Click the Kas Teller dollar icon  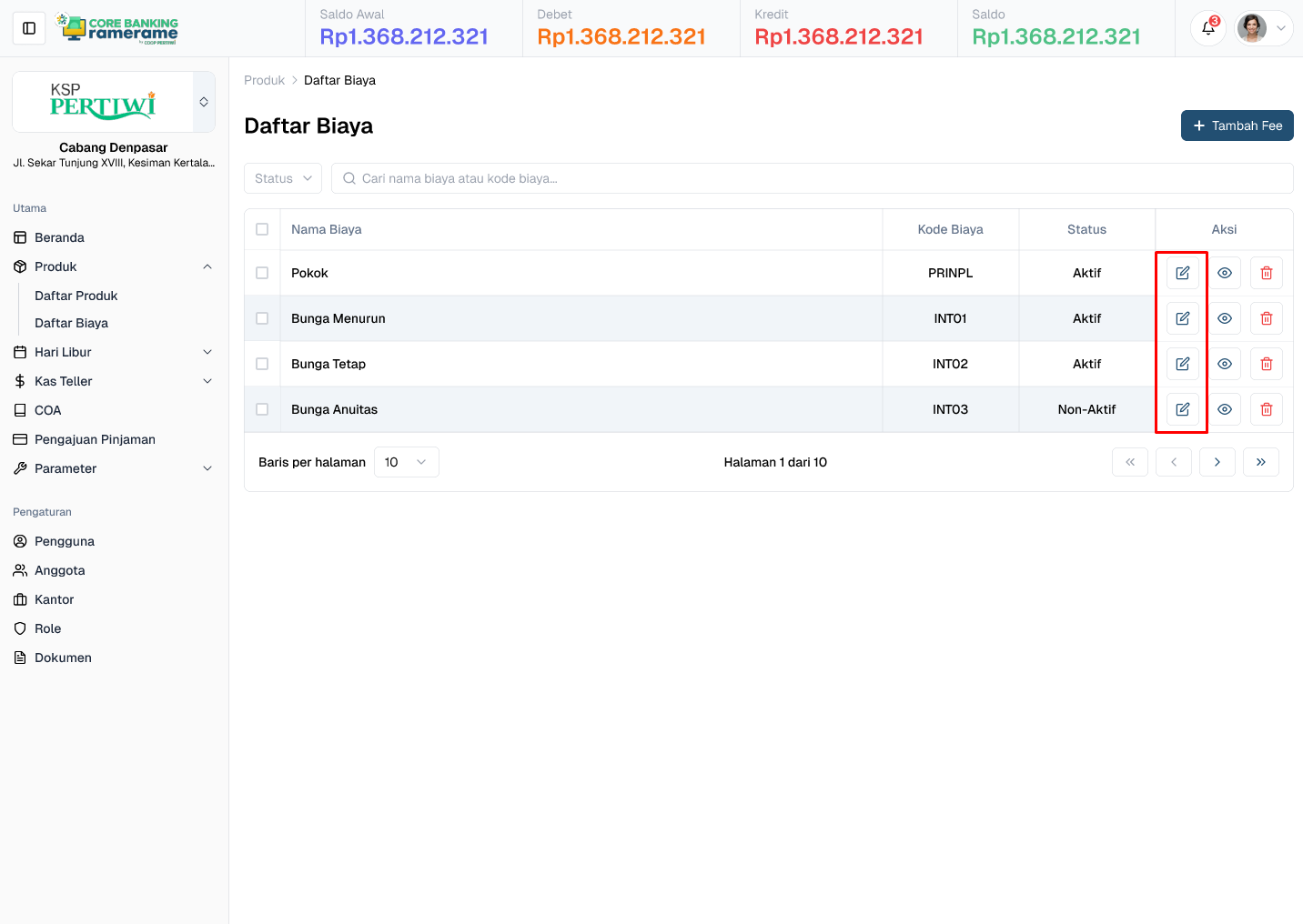[19, 381]
